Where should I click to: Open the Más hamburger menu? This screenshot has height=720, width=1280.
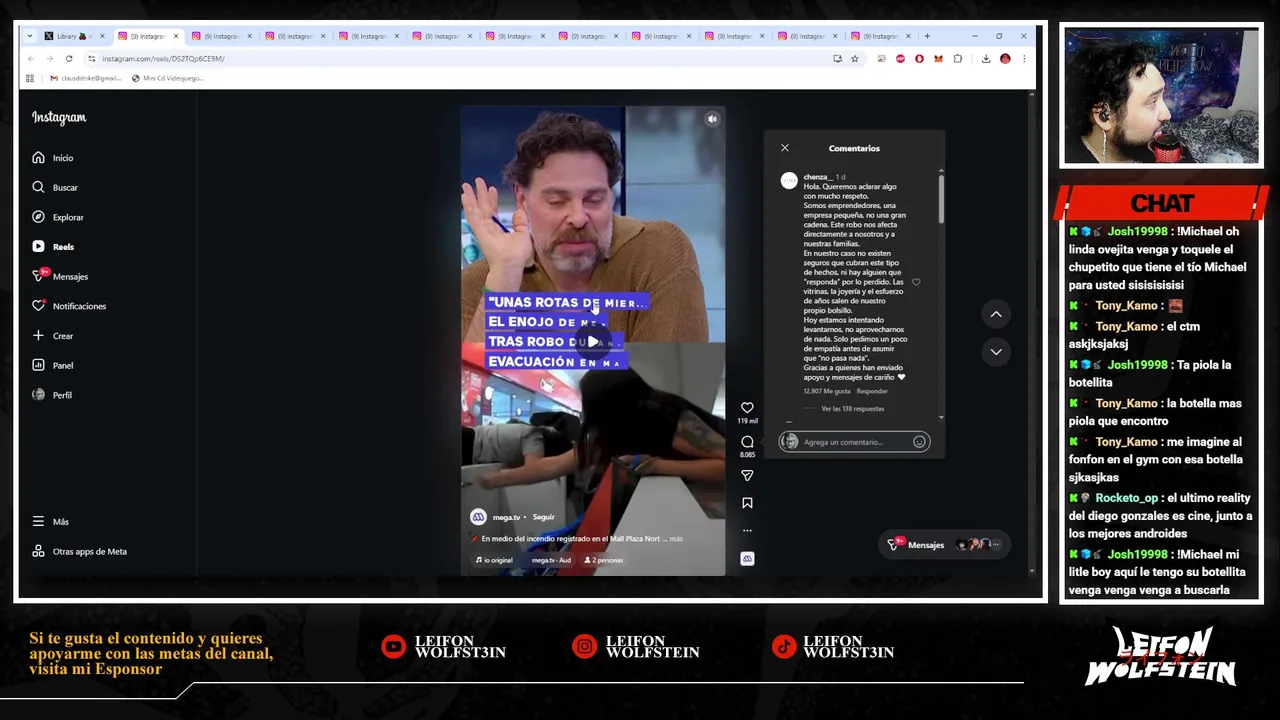[x=50, y=522]
